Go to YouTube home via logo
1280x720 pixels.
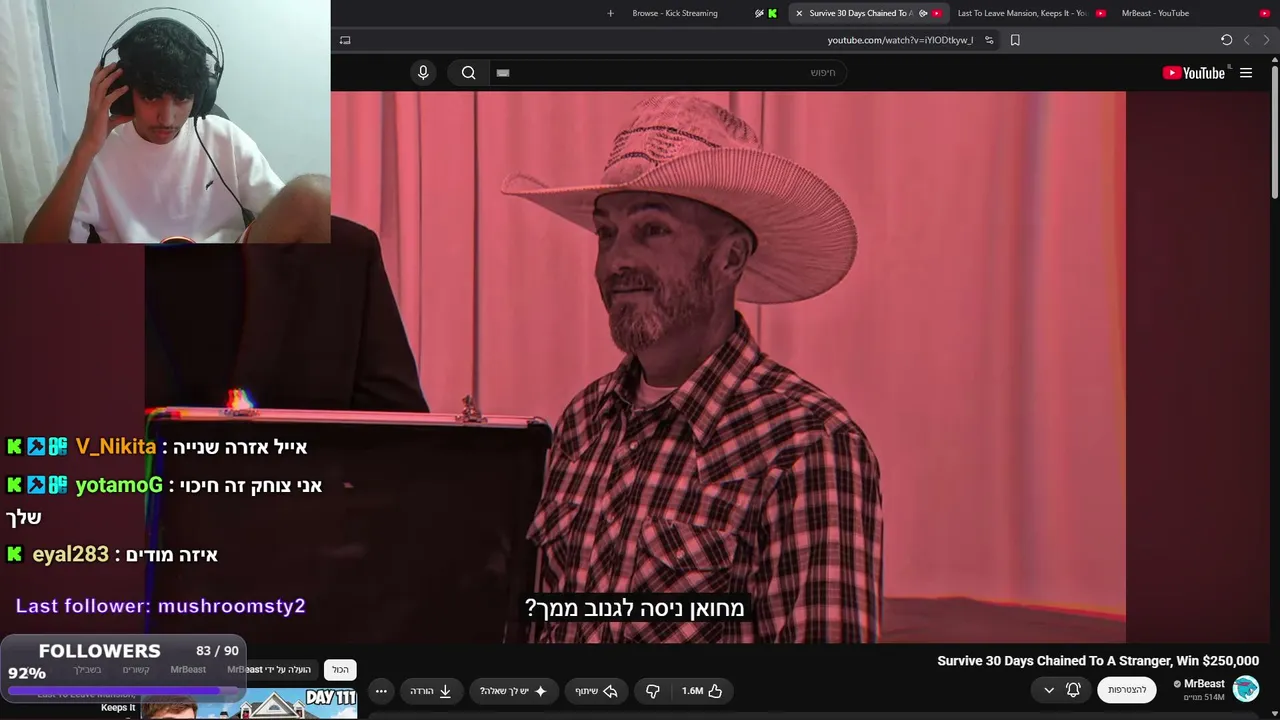1194,73
